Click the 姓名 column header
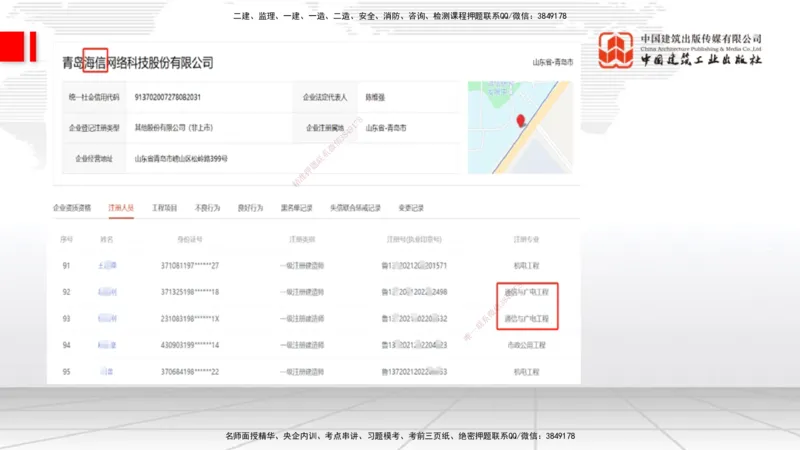The image size is (800, 450). click(107, 239)
